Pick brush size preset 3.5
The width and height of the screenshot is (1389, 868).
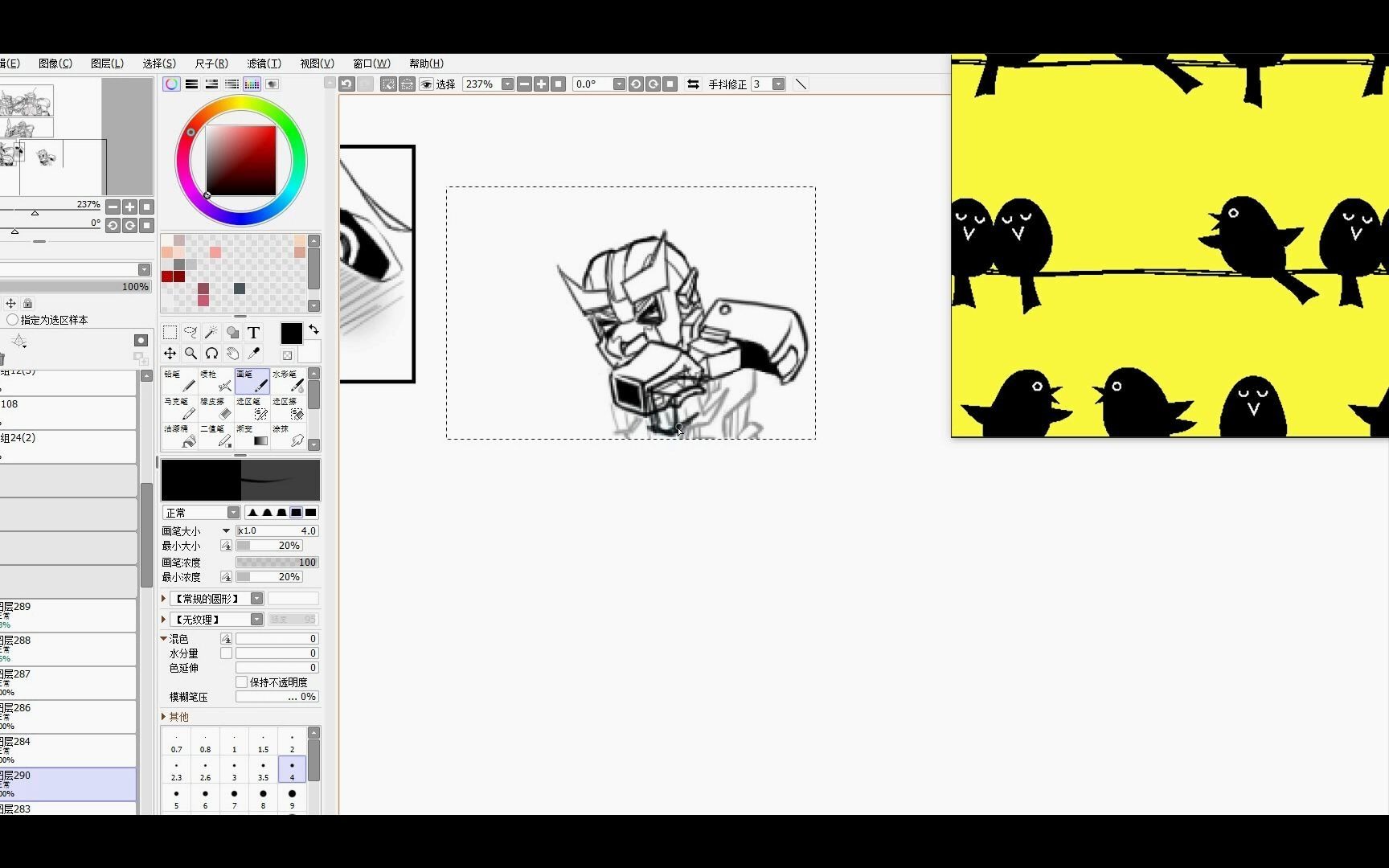(x=263, y=770)
